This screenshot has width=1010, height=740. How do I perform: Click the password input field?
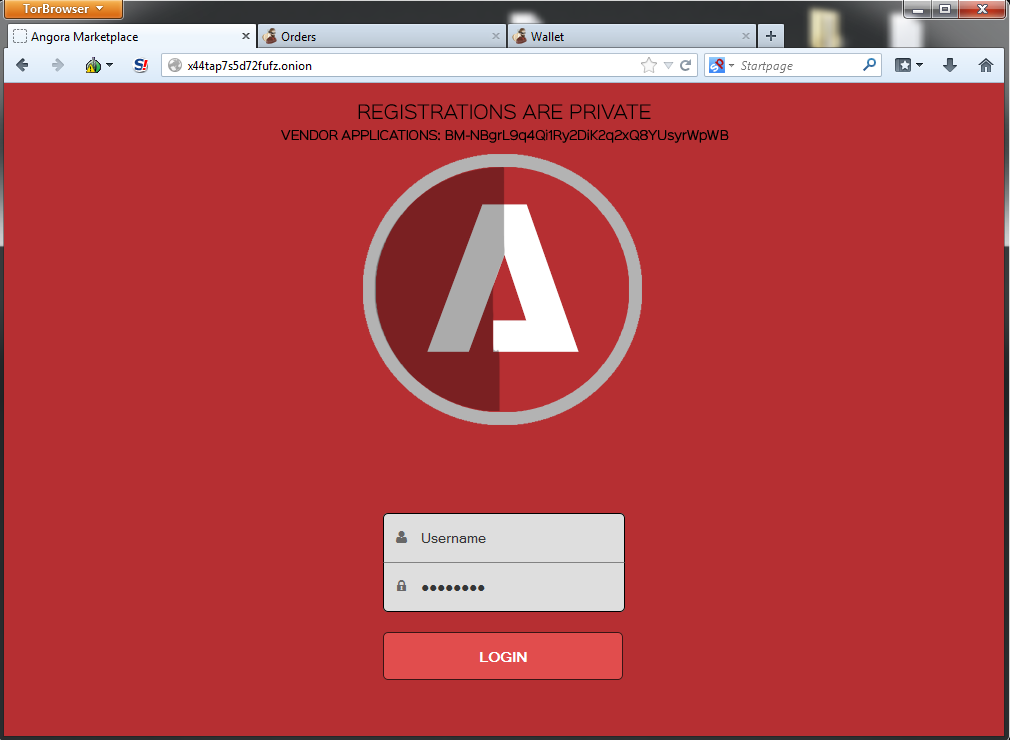pyautogui.click(x=504, y=587)
